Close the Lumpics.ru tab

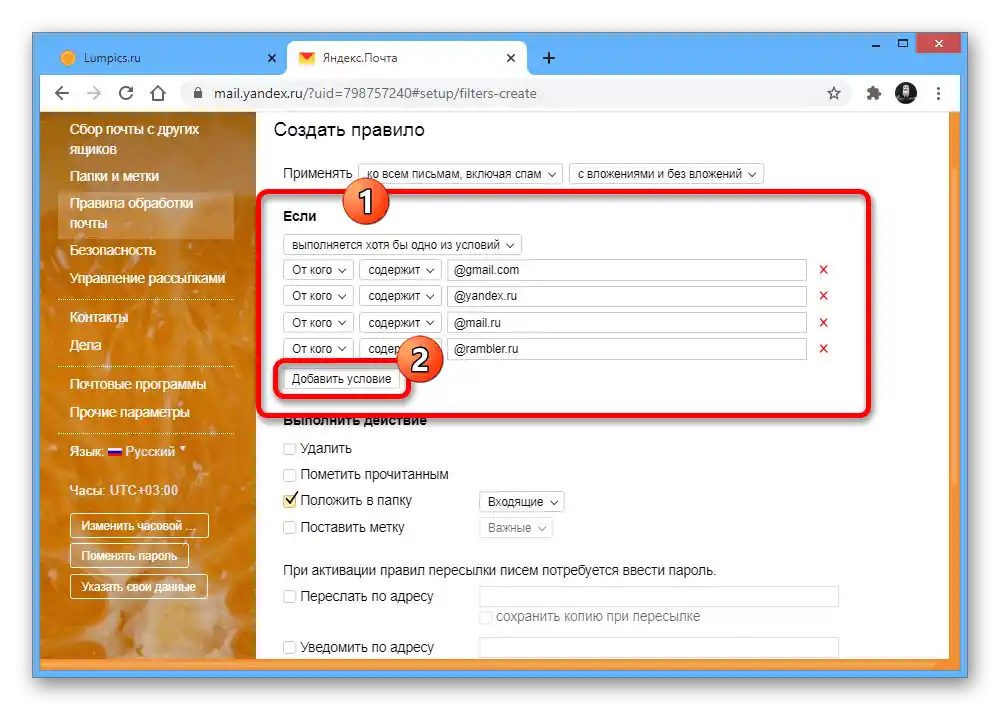272,58
